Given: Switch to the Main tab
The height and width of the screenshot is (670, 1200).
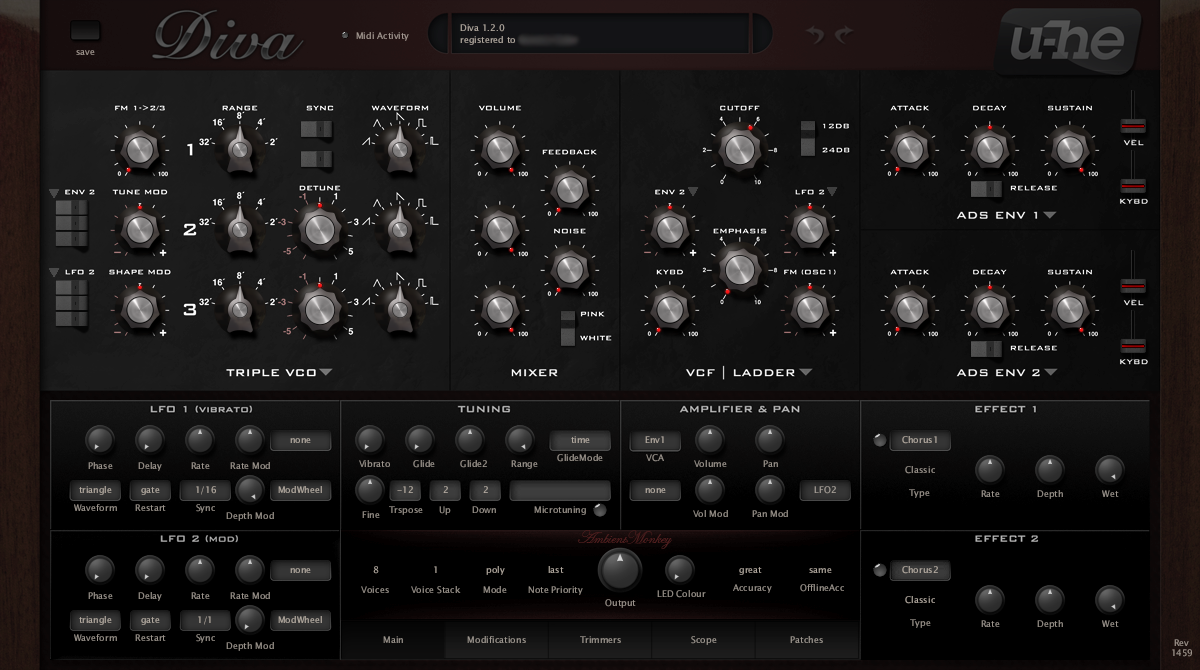Looking at the screenshot, I should pyautogui.click(x=393, y=640).
